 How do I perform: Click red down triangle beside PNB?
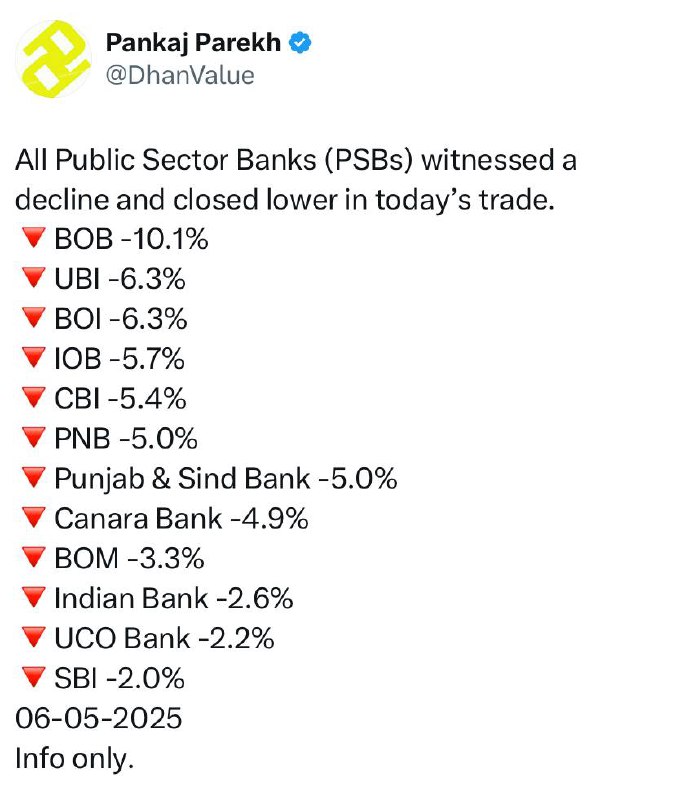click(34, 437)
